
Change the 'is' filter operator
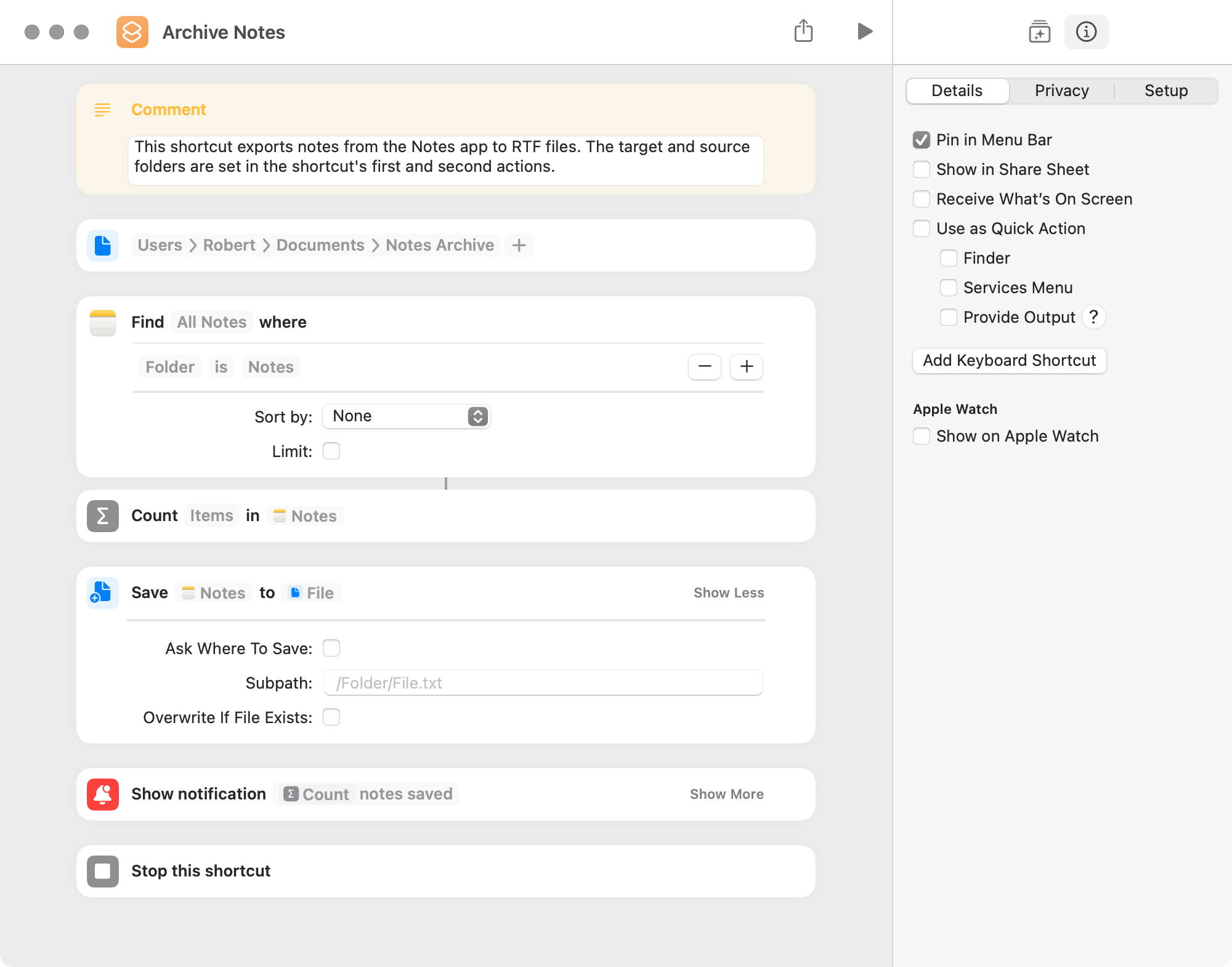pos(221,367)
